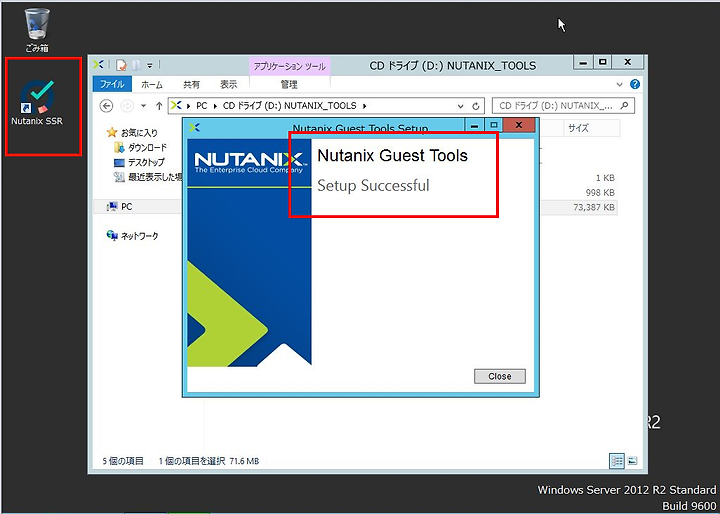Expand the ribbon with the chevron
Image resolution: width=720 pixels, height=514 pixels.
point(620,85)
